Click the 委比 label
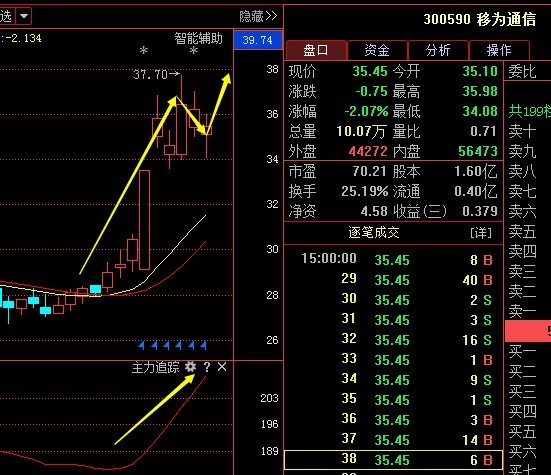Image resolution: width=551 pixels, height=475 pixels. click(523, 72)
